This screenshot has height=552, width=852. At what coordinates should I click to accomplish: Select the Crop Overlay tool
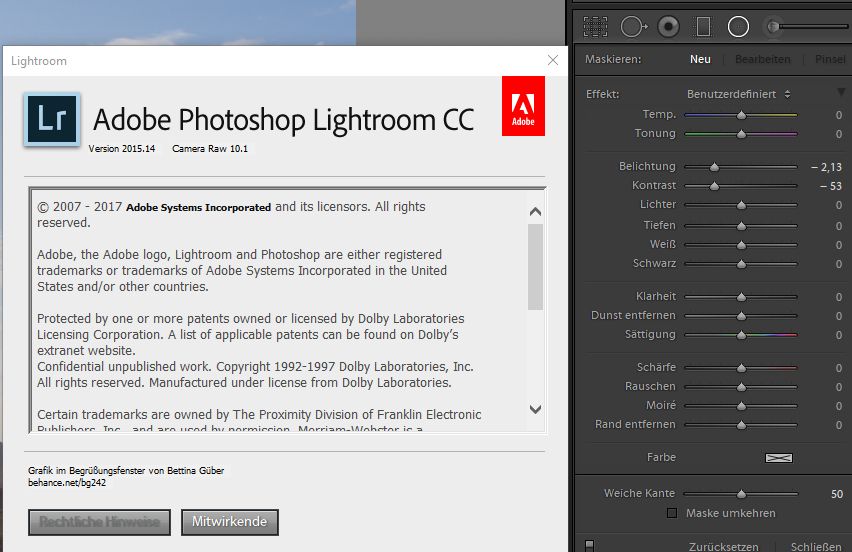(x=596, y=27)
